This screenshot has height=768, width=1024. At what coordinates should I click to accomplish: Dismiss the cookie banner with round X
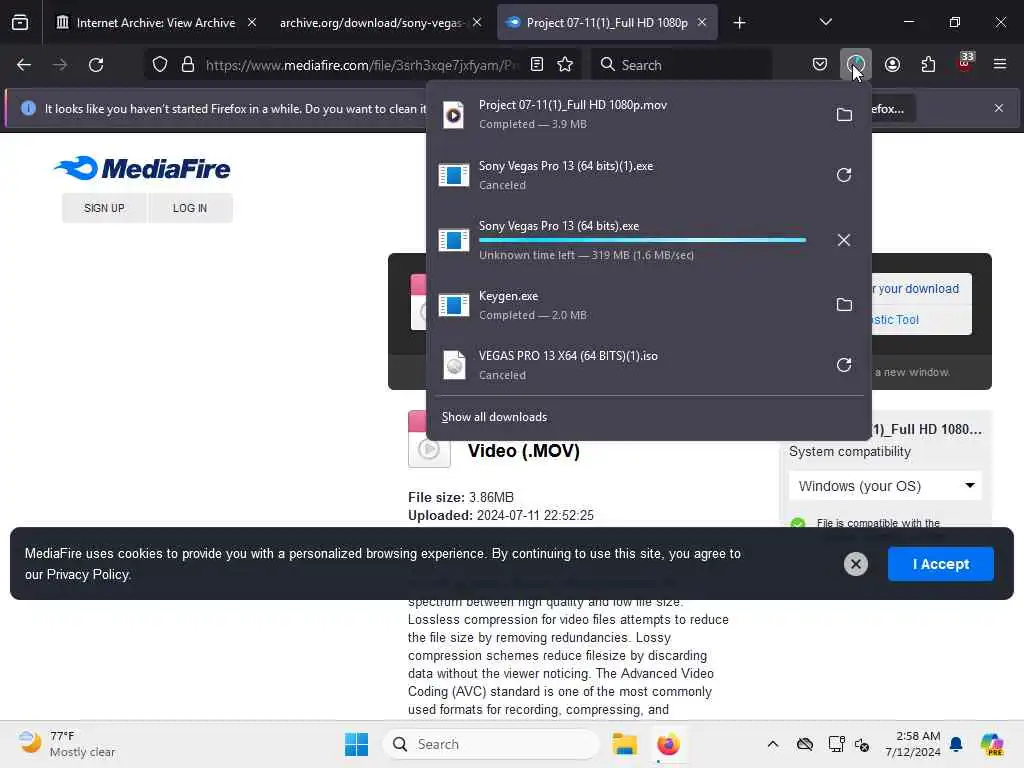tap(856, 564)
